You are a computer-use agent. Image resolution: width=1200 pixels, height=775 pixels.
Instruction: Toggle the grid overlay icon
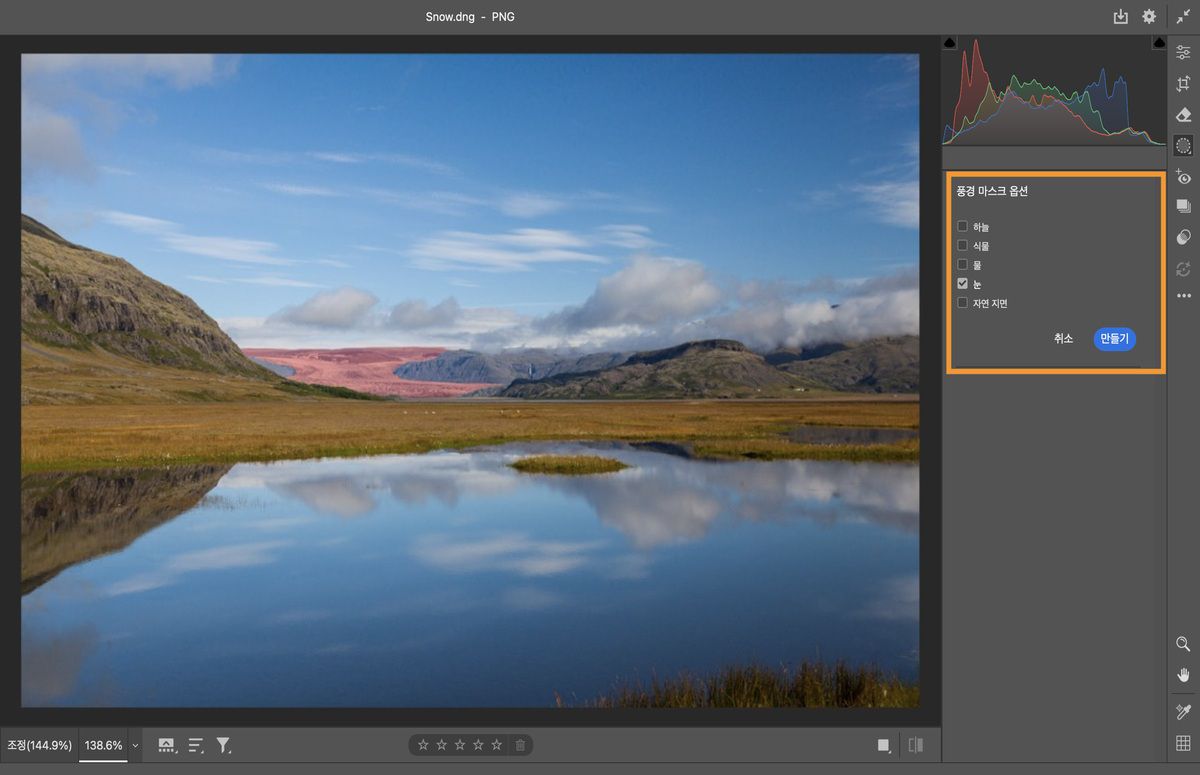(x=1183, y=743)
